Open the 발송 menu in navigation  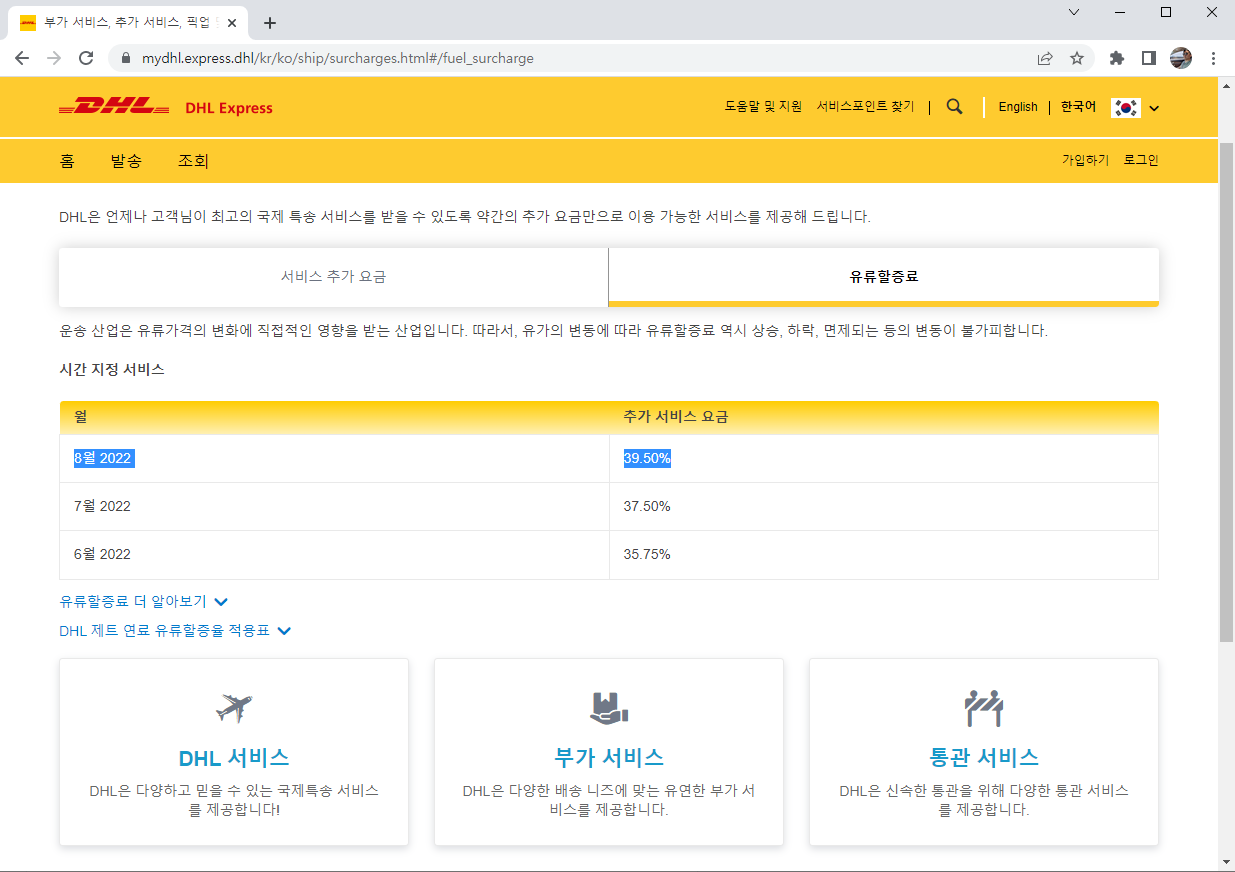[x=126, y=161]
